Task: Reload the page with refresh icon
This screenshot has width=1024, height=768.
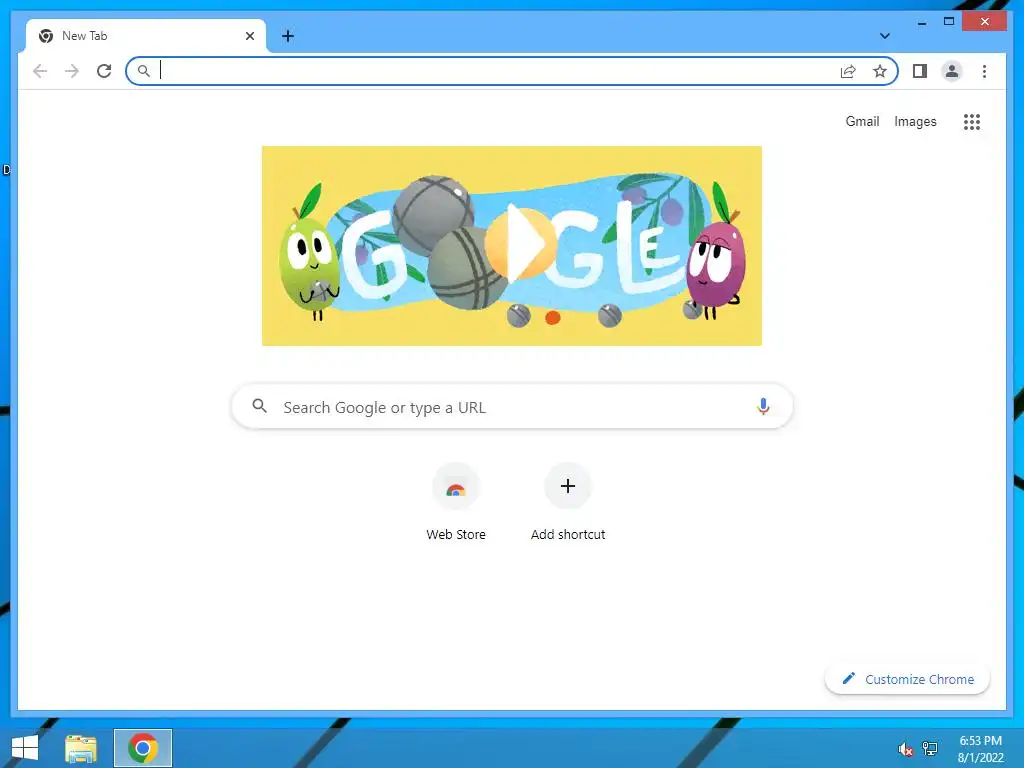Action: click(x=104, y=71)
